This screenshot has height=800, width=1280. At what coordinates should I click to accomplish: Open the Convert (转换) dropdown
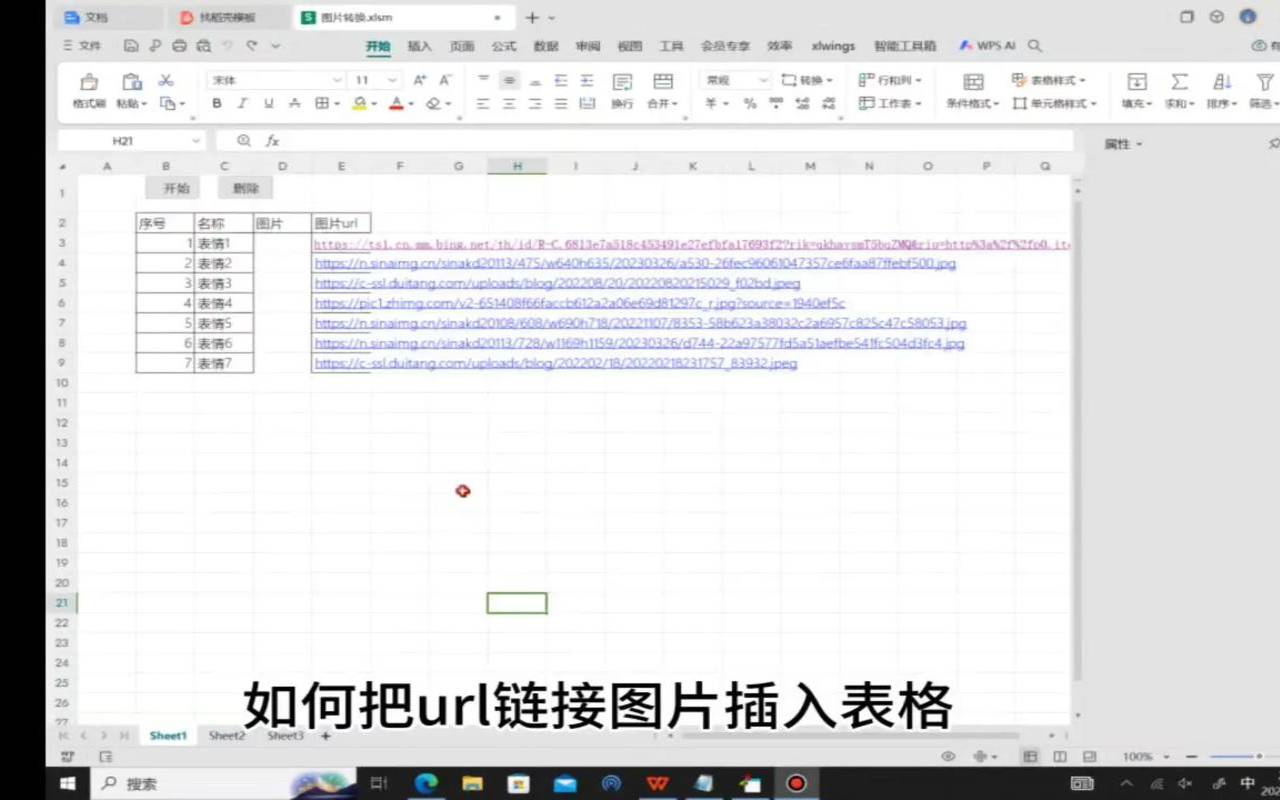point(808,80)
